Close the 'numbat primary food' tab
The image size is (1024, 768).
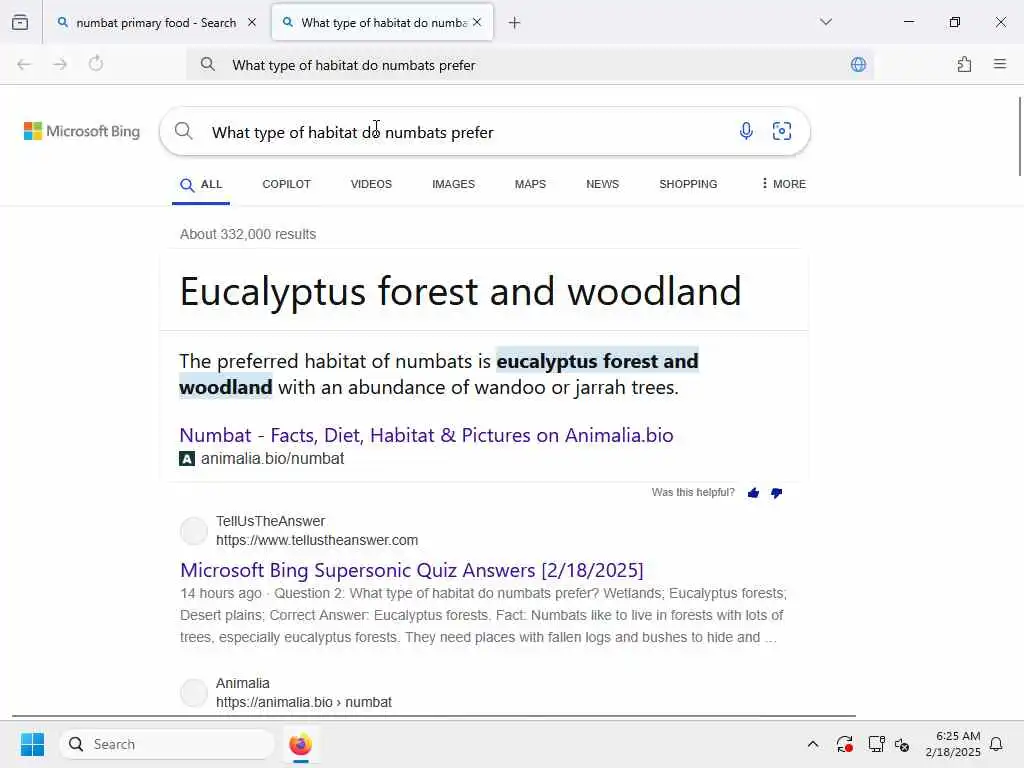(x=252, y=22)
